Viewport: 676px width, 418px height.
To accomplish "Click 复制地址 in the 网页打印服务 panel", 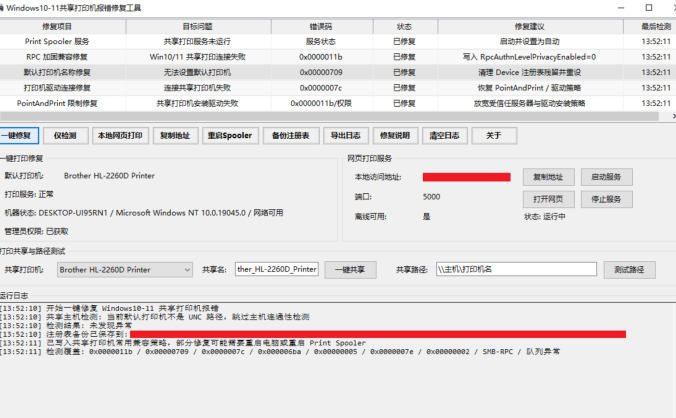I will point(548,177).
